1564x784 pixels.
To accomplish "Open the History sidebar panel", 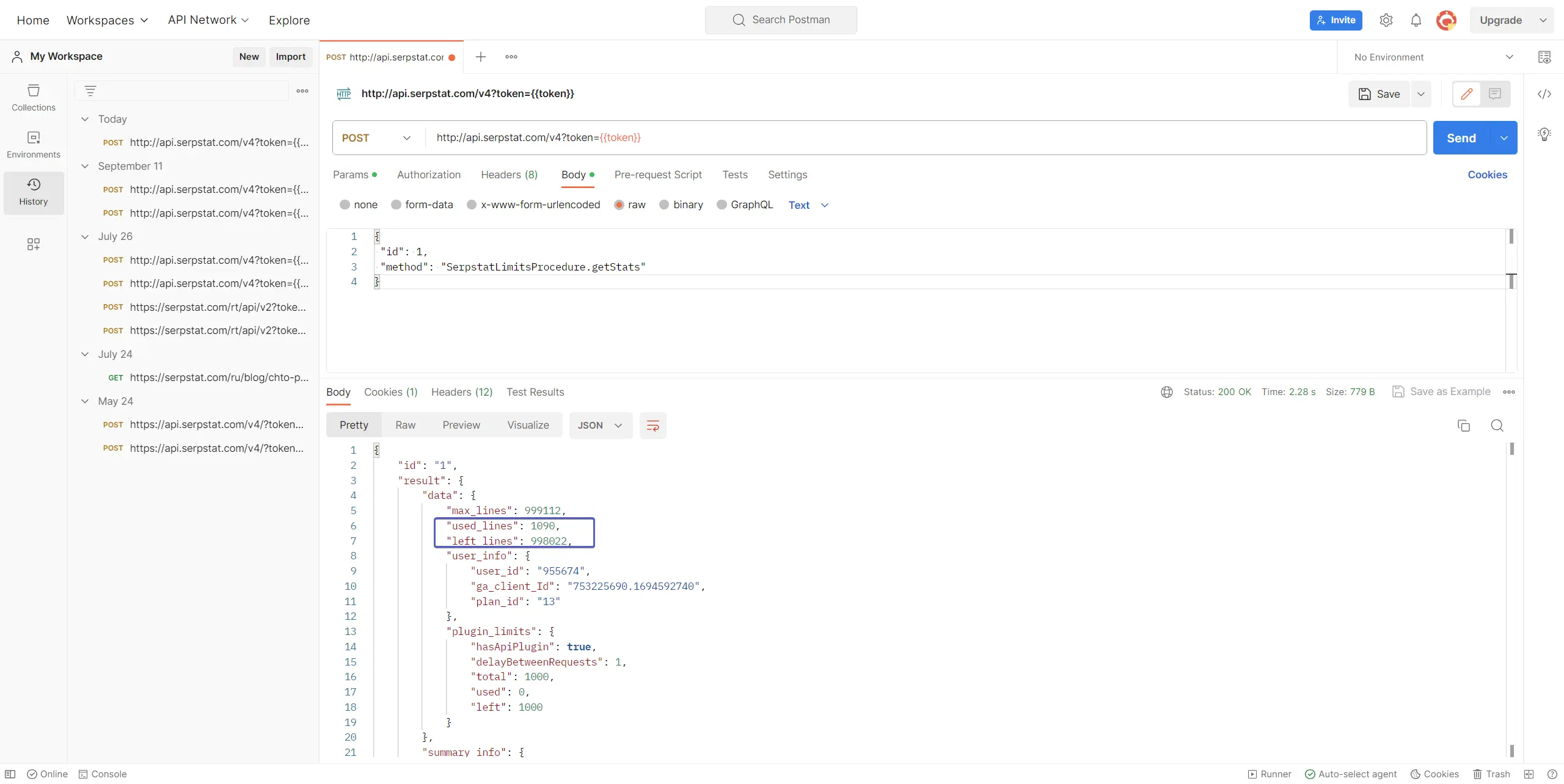I will [x=34, y=192].
